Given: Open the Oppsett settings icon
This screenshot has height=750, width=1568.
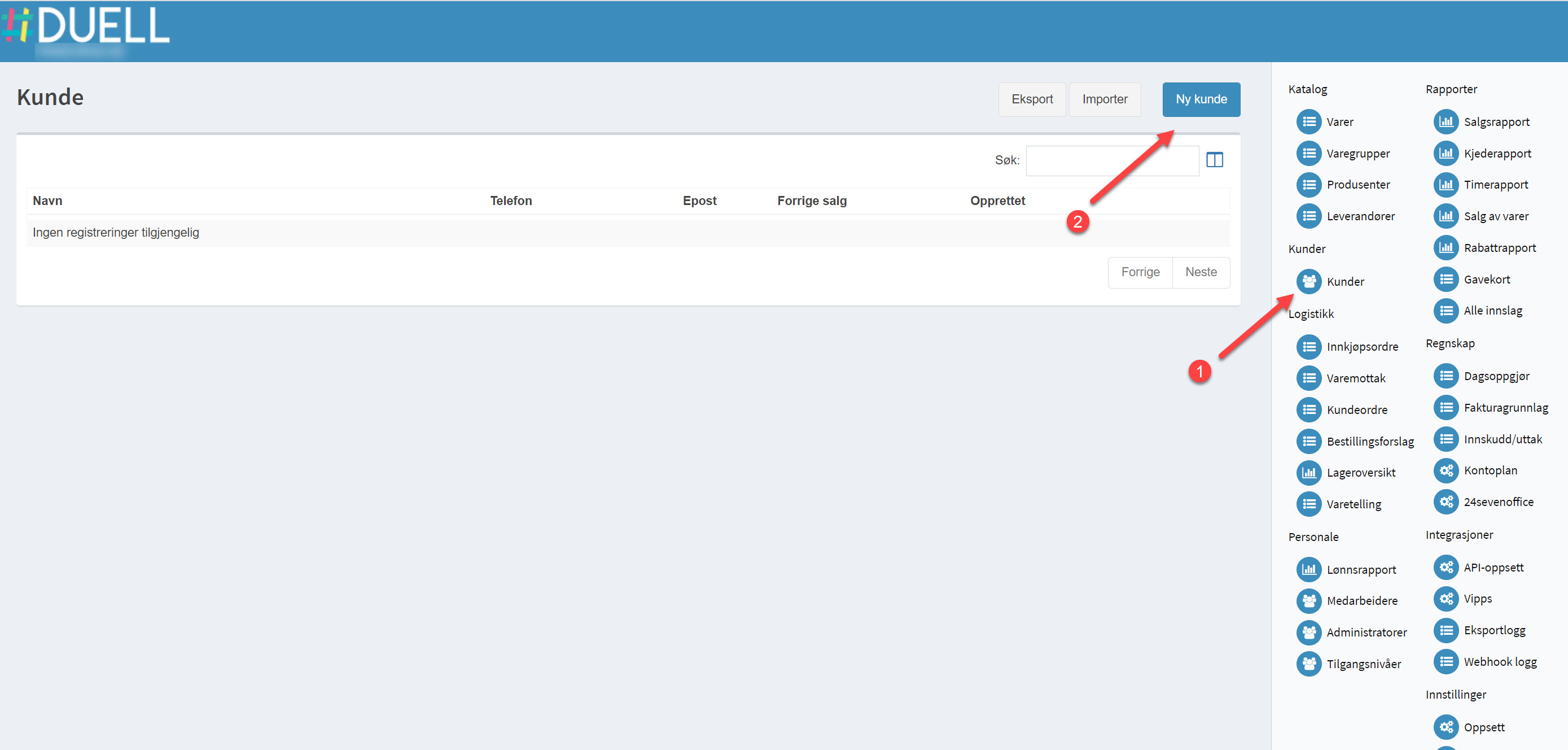Looking at the screenshot, I should 1445,727.
